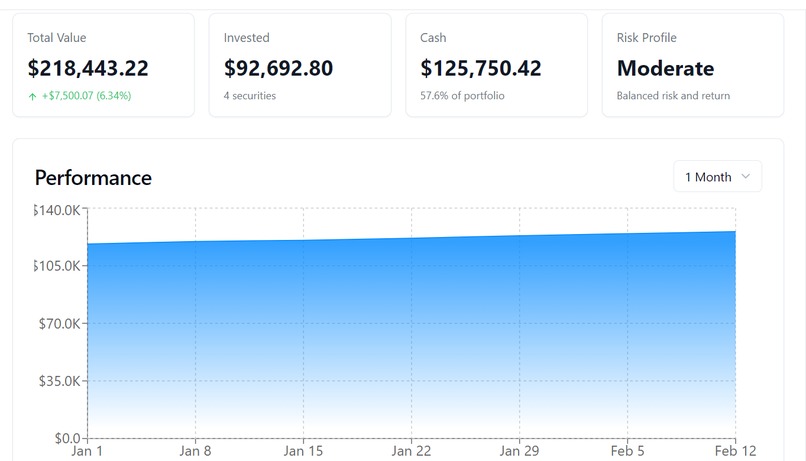Click the Feb 12 chart endpoint label
This screenshot has width=806, height=461.
pyautogui.click(x=735, y=451)
